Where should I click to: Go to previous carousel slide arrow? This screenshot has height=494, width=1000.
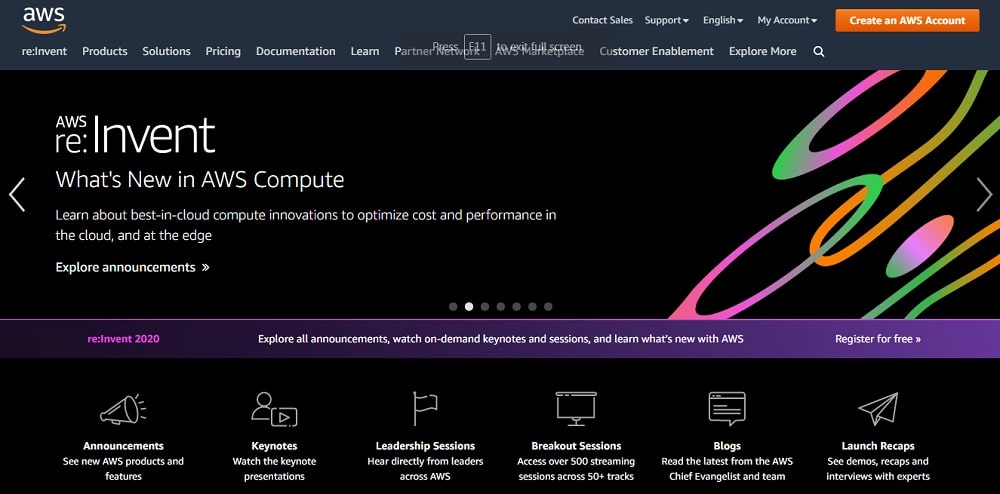point(17,194)
